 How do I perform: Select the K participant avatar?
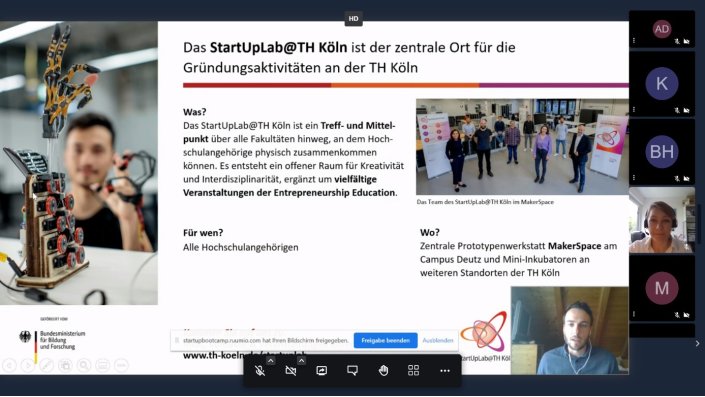[x=662, y=84]
